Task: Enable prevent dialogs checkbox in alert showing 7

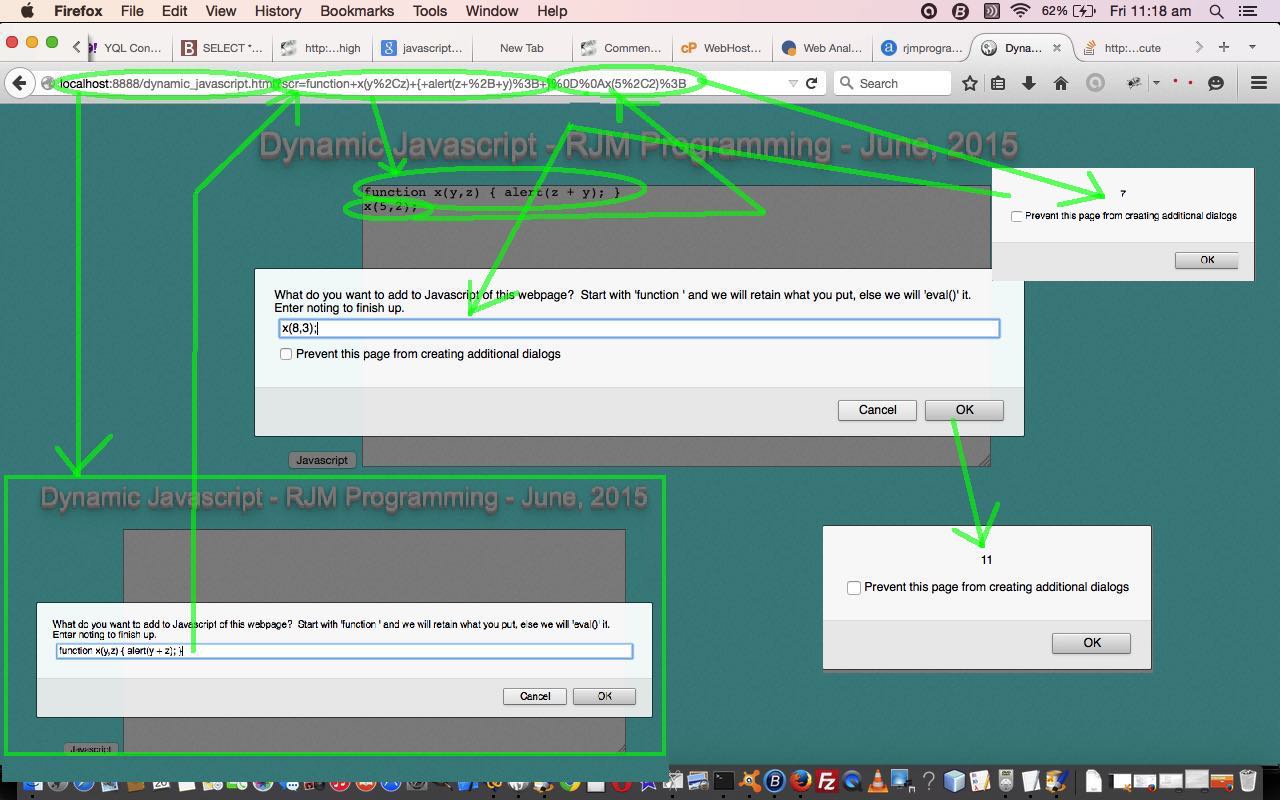Action: tap(1017, 216)
